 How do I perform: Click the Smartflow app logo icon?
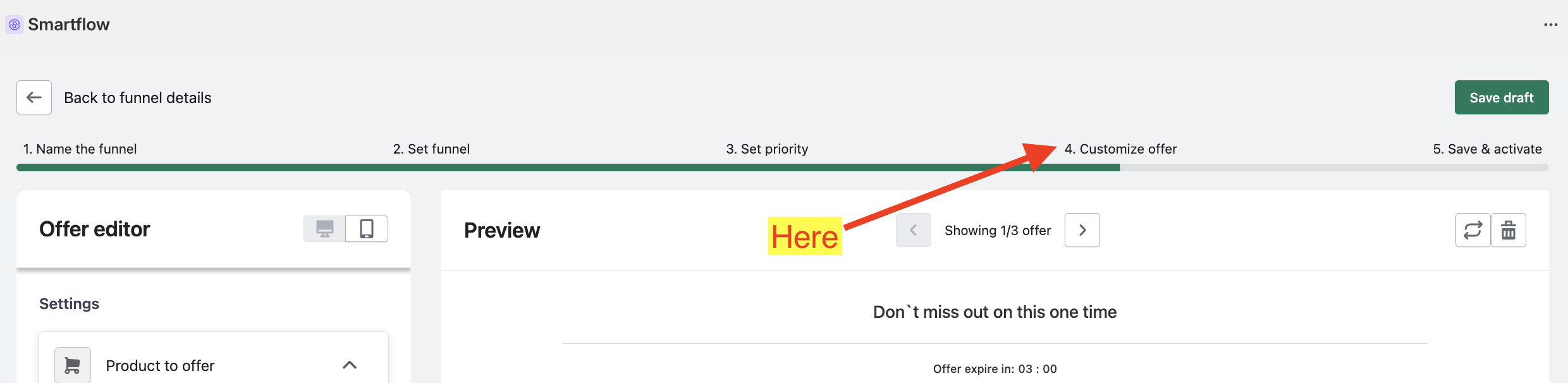tap(15, 25)
